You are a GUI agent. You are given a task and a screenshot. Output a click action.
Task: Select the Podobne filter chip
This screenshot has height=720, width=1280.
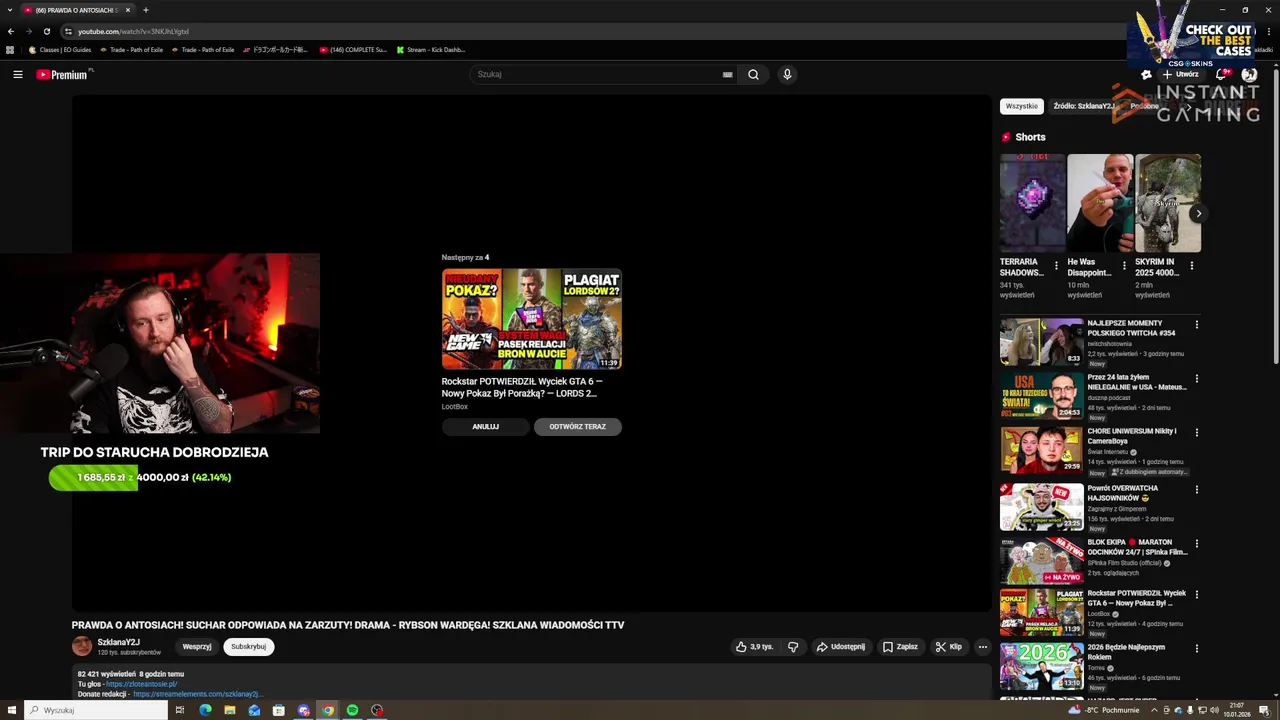[1144, 106]
